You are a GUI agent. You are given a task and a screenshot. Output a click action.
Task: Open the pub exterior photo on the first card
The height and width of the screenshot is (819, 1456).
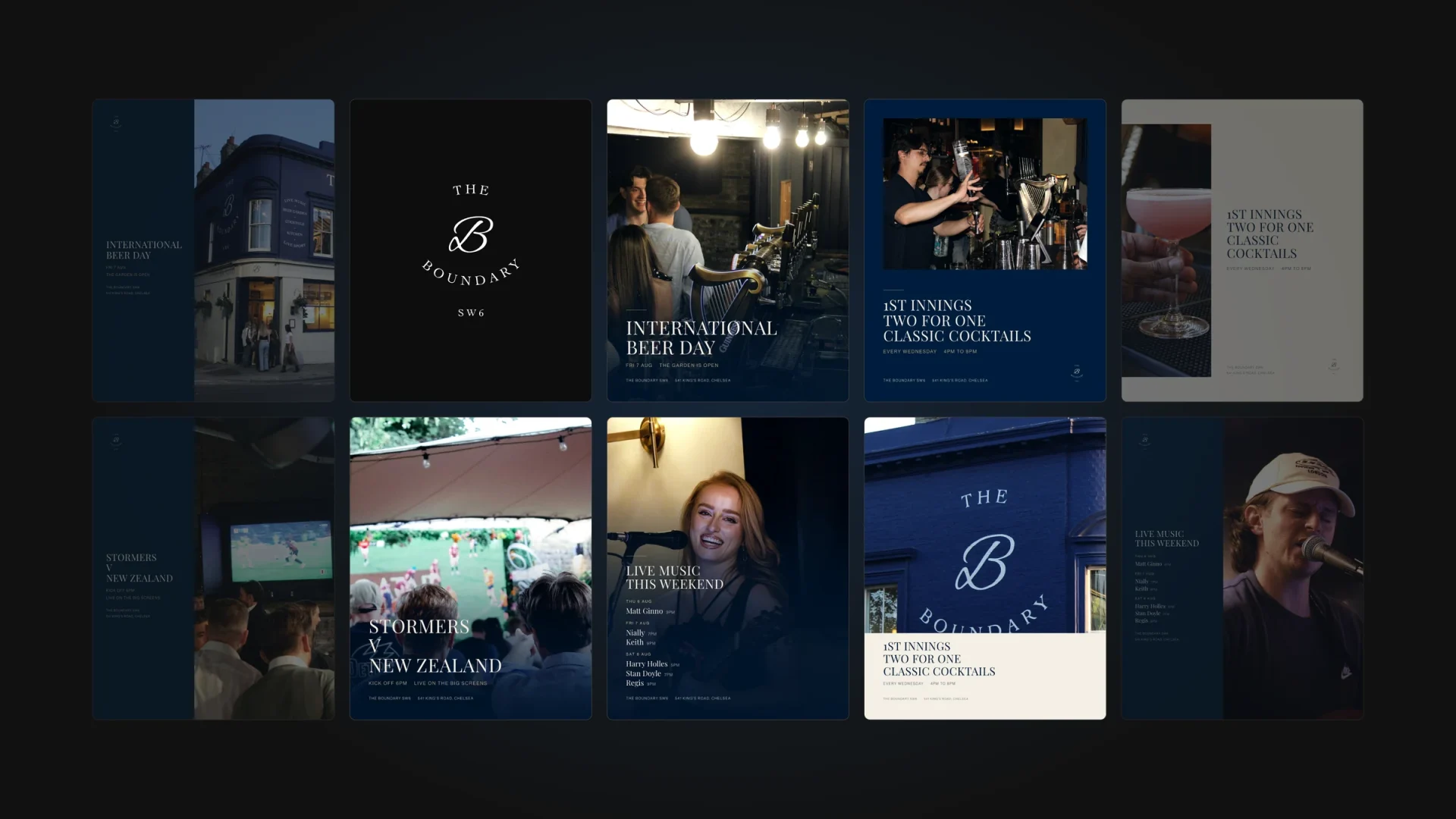[x=264, y=250]
